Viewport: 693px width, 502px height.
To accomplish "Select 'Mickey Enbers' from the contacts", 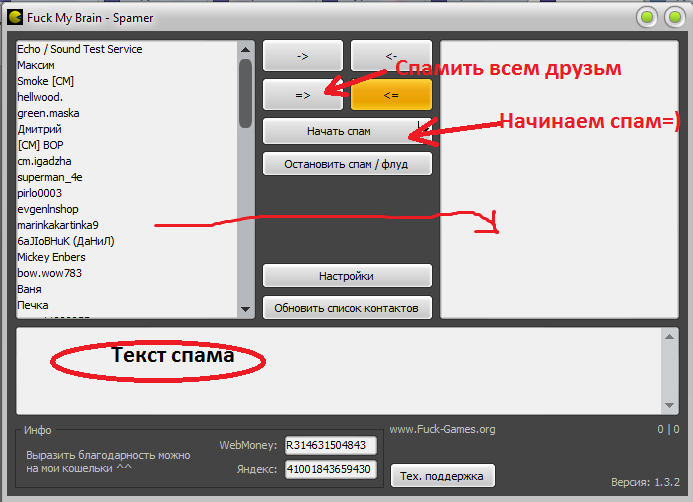I will [x=52, y=257].
